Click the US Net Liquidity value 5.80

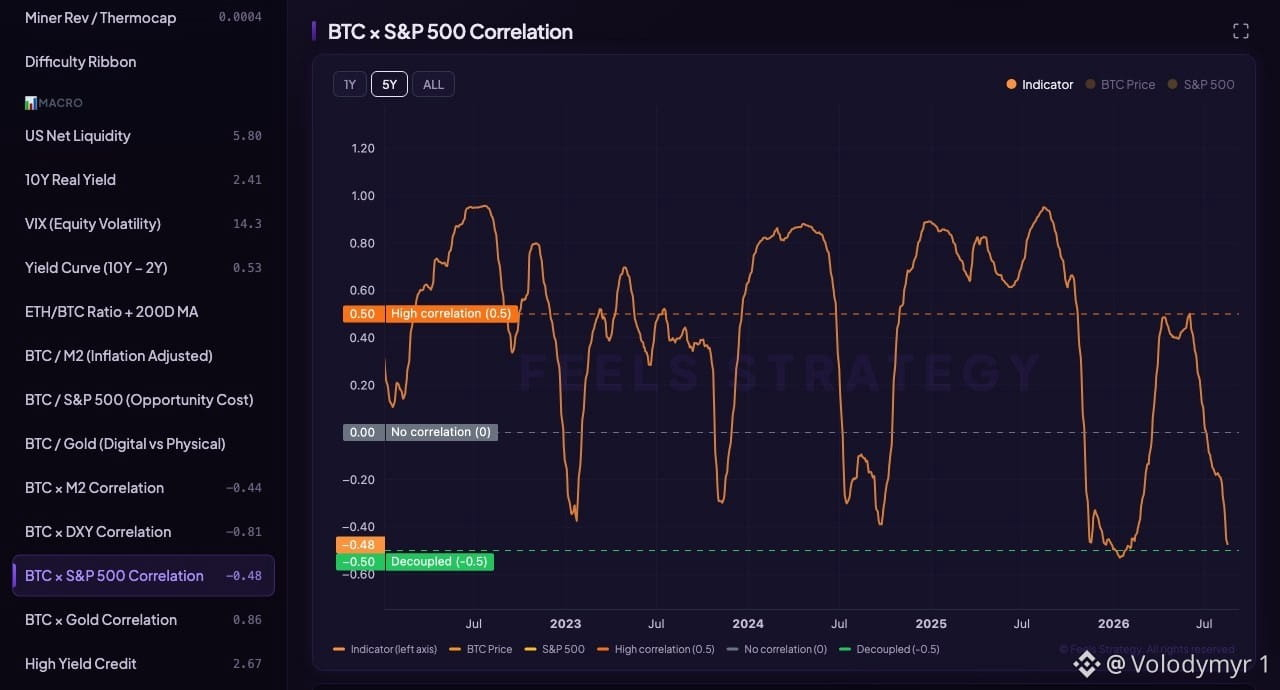coord(247,136)
